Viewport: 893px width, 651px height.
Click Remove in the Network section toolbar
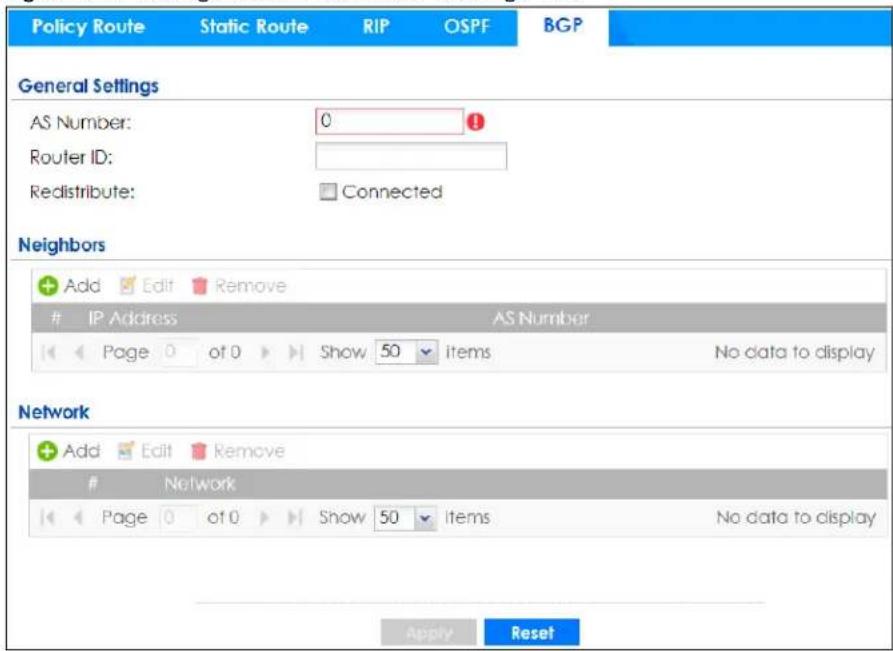(237, 452)
